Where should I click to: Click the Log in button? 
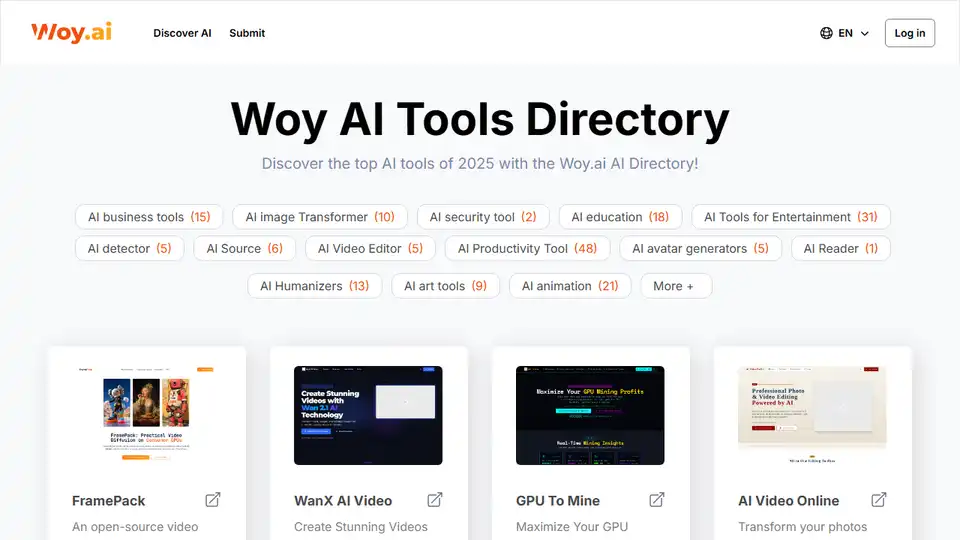pos(909,33)
